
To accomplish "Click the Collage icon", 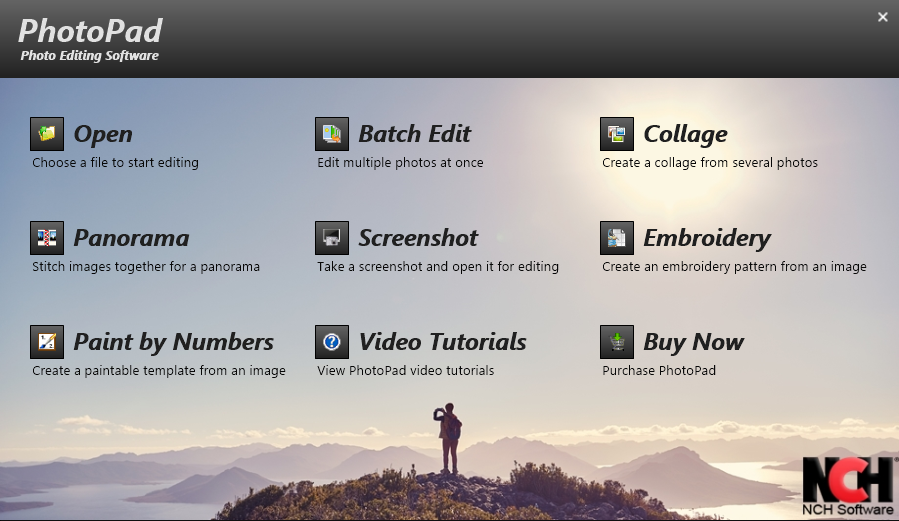I will pos(617,134).
